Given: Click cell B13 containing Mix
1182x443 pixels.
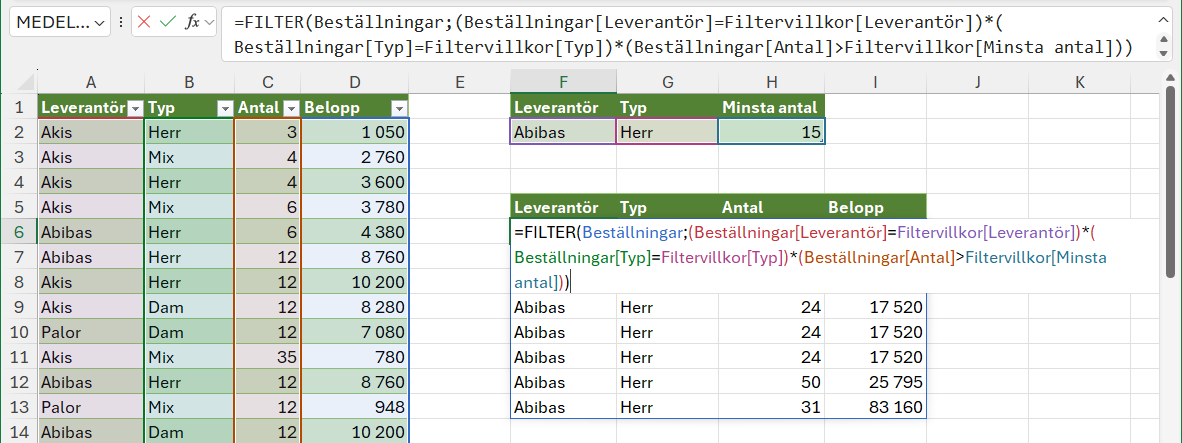Looking at the screenshot, I should (x=189, y=408).
